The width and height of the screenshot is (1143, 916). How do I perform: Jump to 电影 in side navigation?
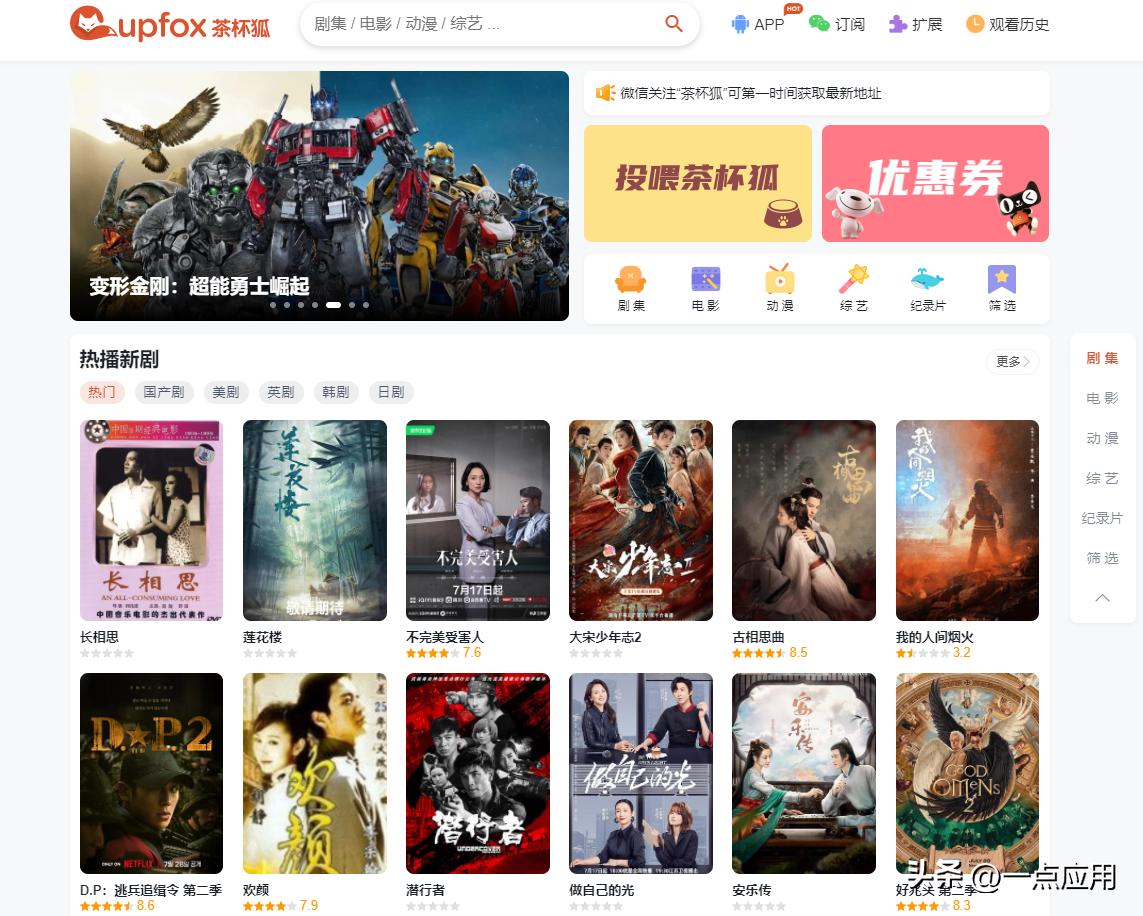[1102, 398]
